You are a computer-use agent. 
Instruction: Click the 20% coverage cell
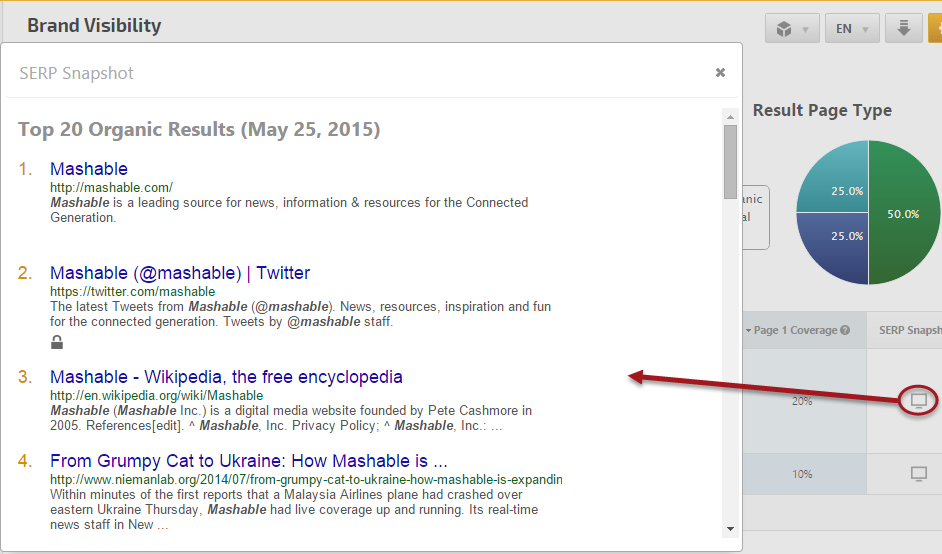[802, 401]
